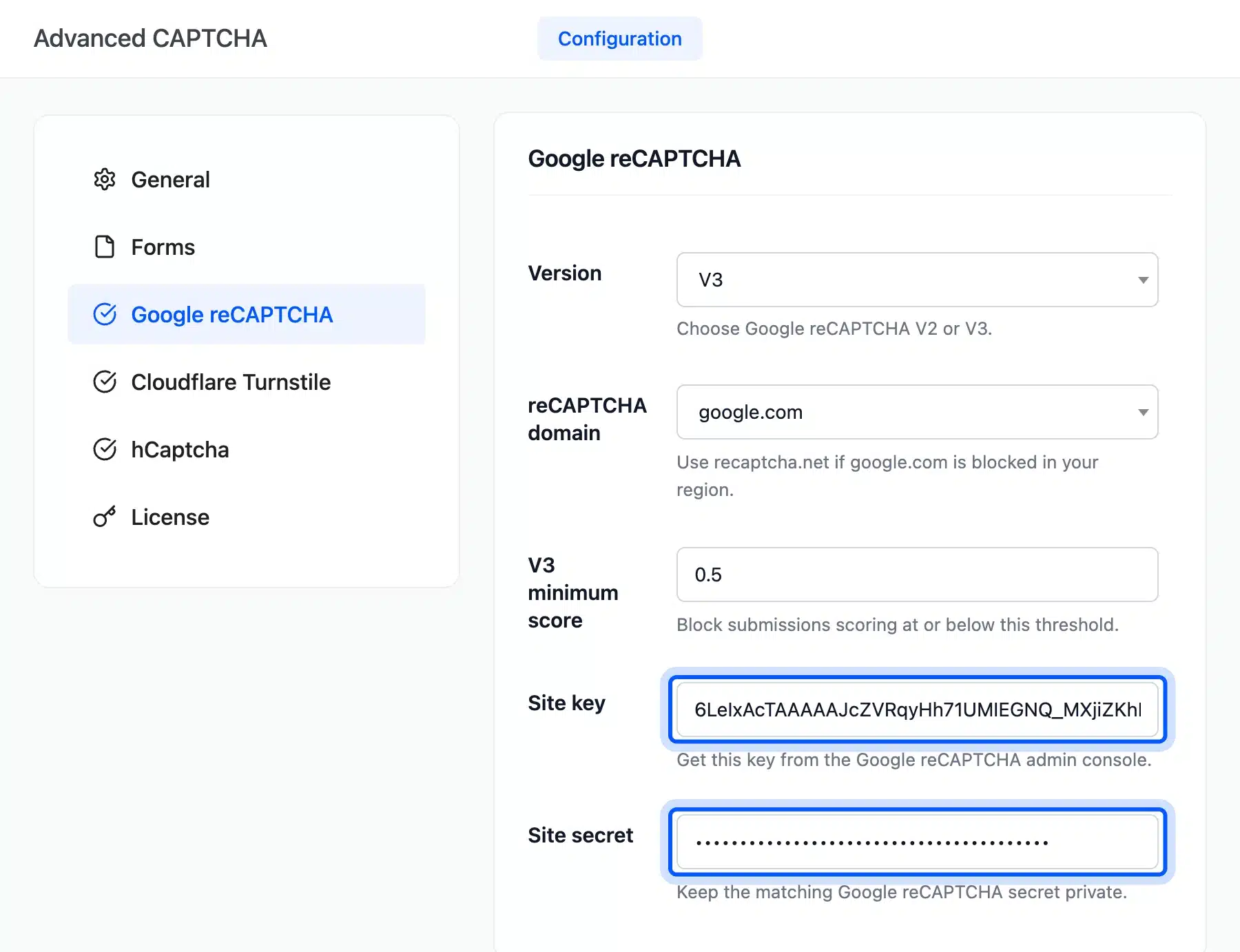Click the Google reCAPTCHA panel heading

pyautogui.click(x=634, y=158)
